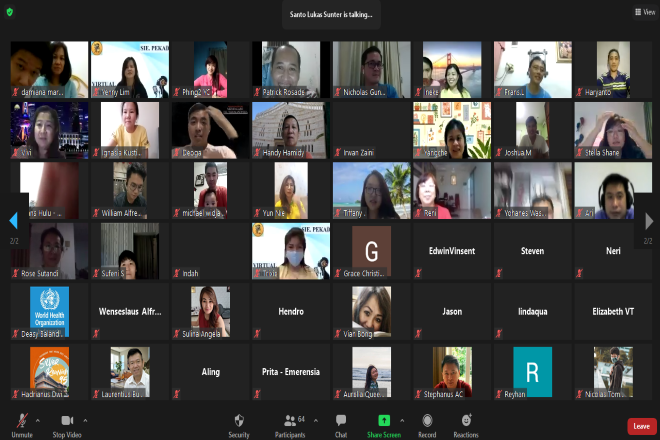Open the Participants panel

[x=290, y=424]
